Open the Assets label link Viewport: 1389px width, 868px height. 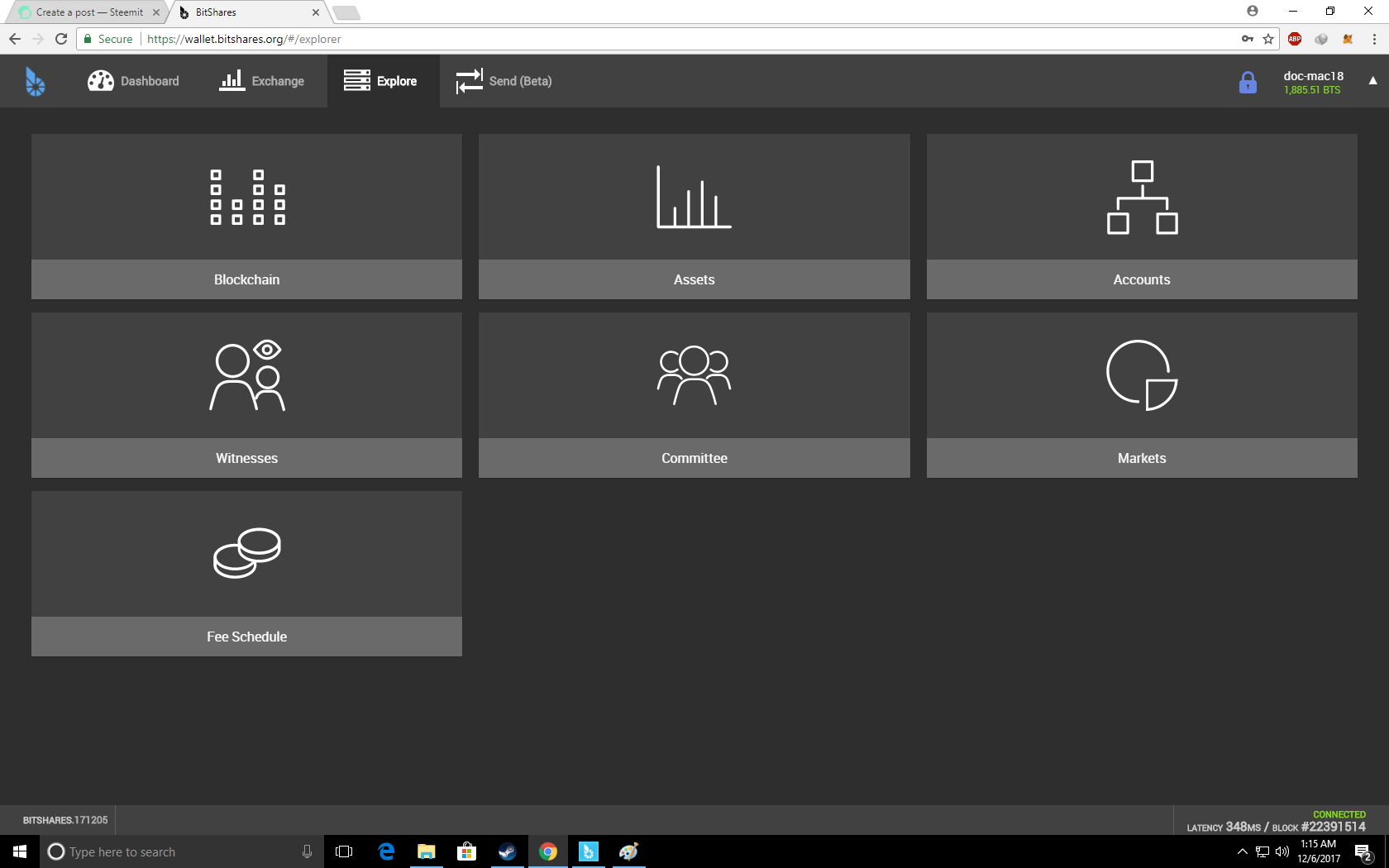pyautogui.click(x=694, y=279)
